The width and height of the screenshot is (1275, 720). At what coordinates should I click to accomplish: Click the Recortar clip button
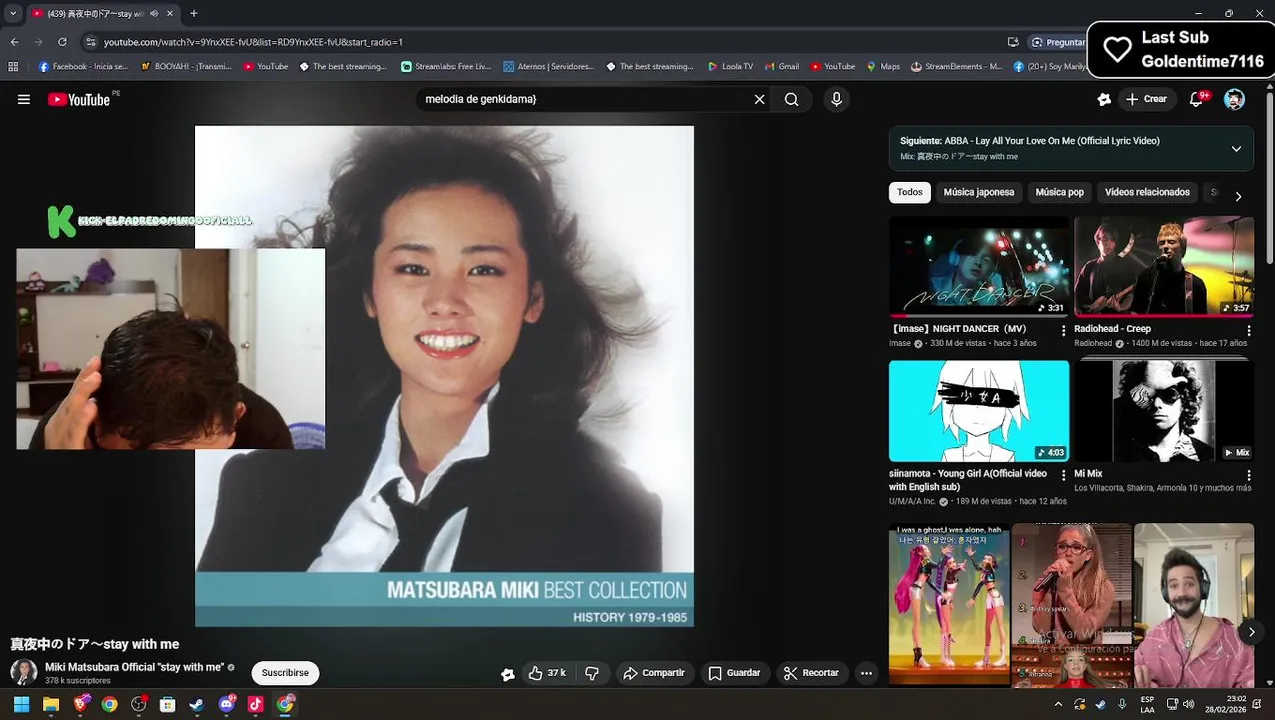(812, 673)
